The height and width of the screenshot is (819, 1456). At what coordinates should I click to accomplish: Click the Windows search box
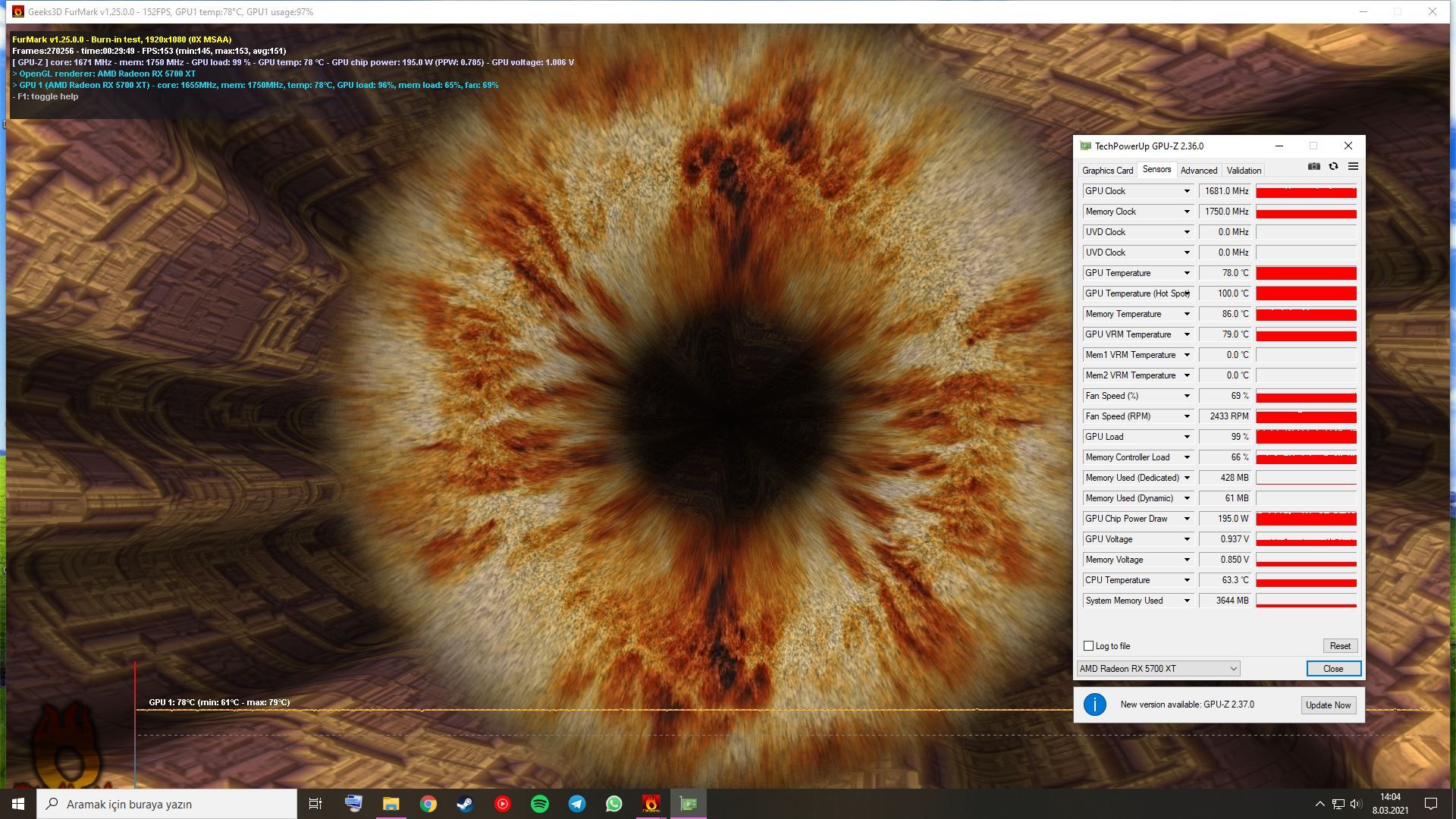167,804
